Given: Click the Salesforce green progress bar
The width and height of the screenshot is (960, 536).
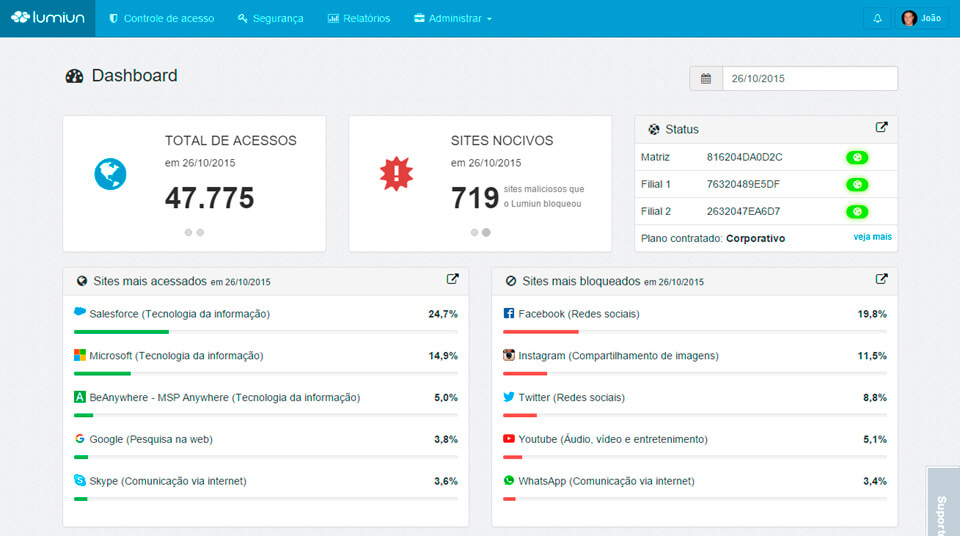Looking at the screenshot, I should tap(121, 332).
